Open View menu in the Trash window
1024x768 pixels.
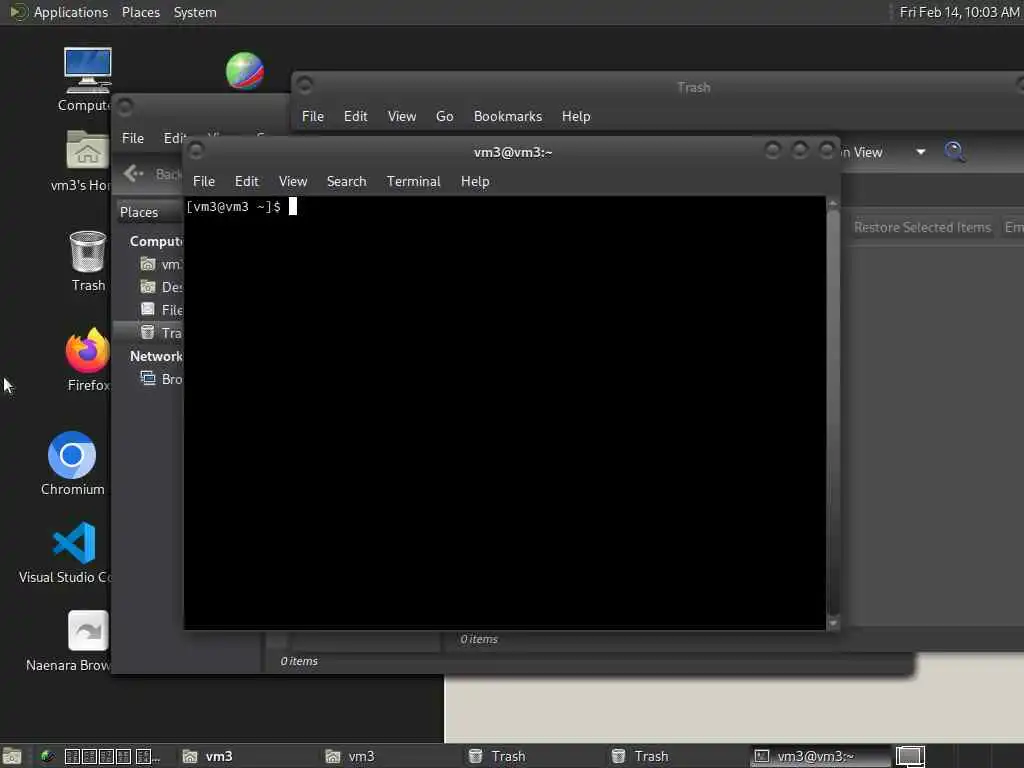402,116
